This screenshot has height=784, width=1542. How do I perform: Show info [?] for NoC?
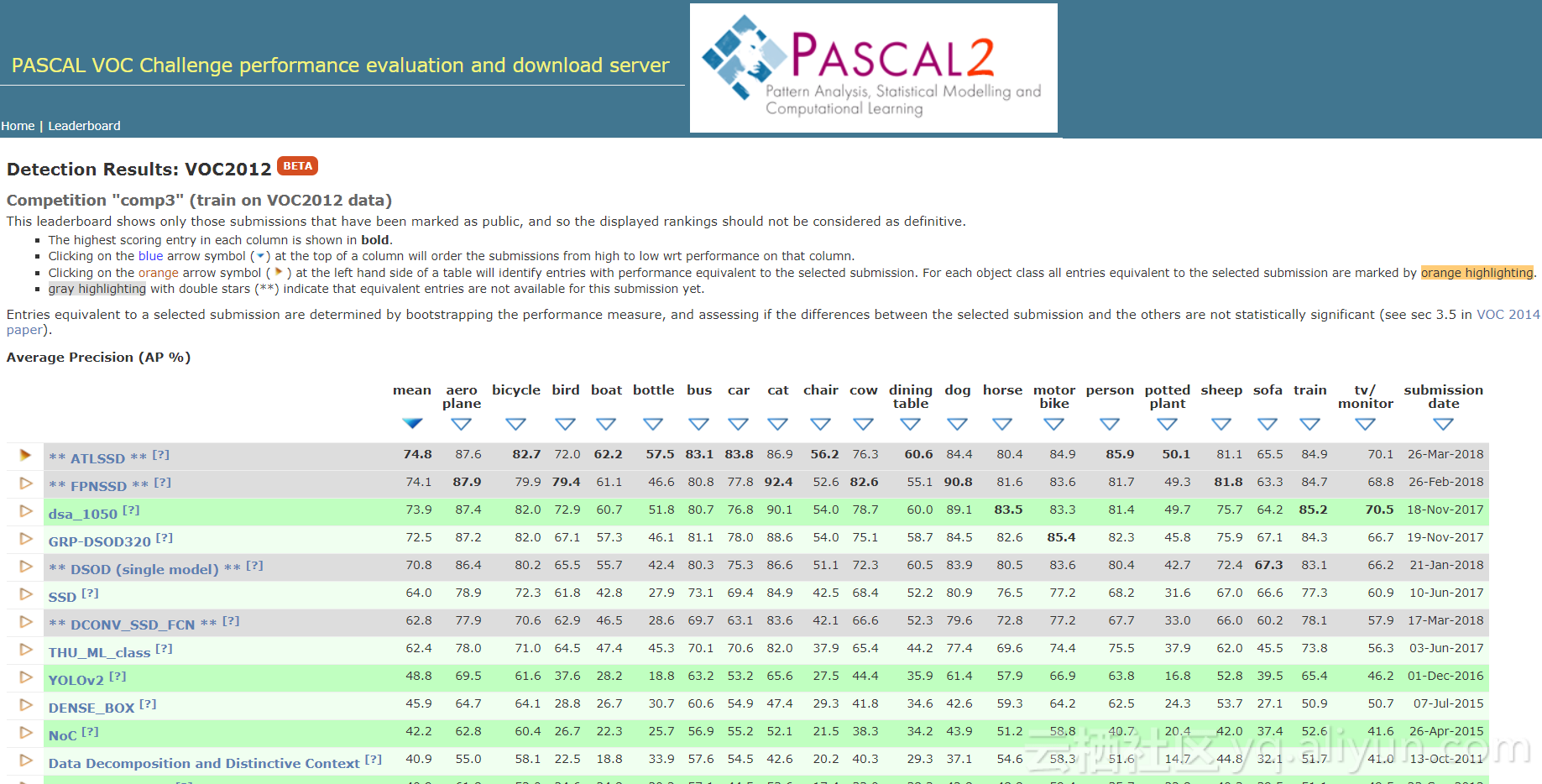point(90,732)
